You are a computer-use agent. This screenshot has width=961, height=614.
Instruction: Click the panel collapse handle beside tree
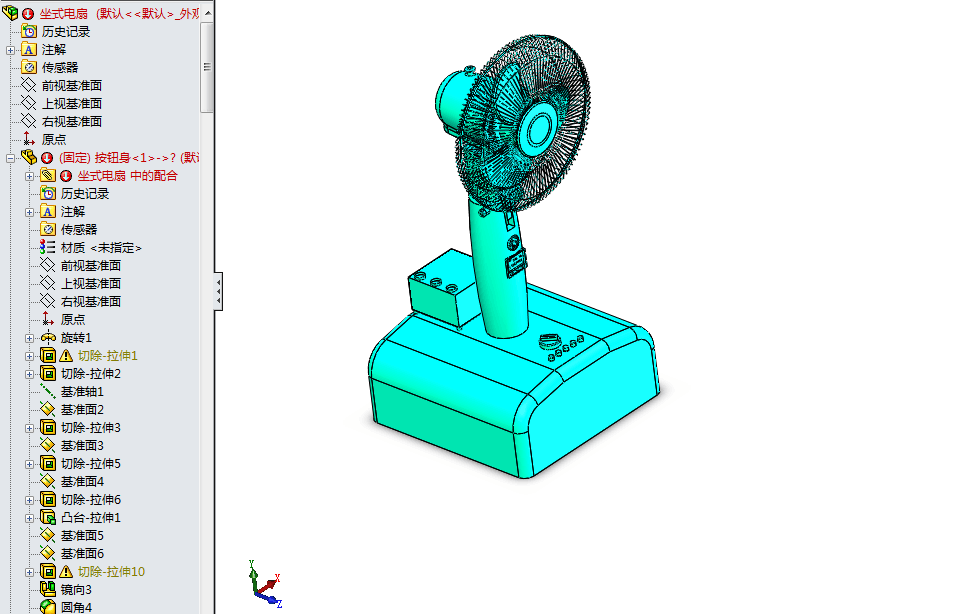coord(218,291)
